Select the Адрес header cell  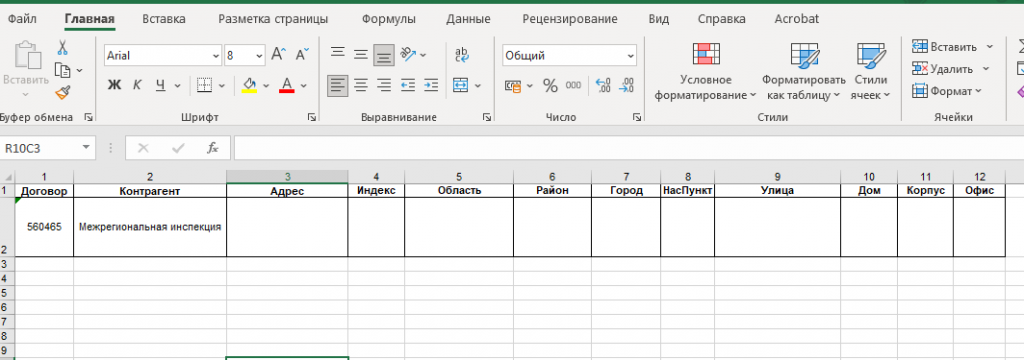[287, 191]
